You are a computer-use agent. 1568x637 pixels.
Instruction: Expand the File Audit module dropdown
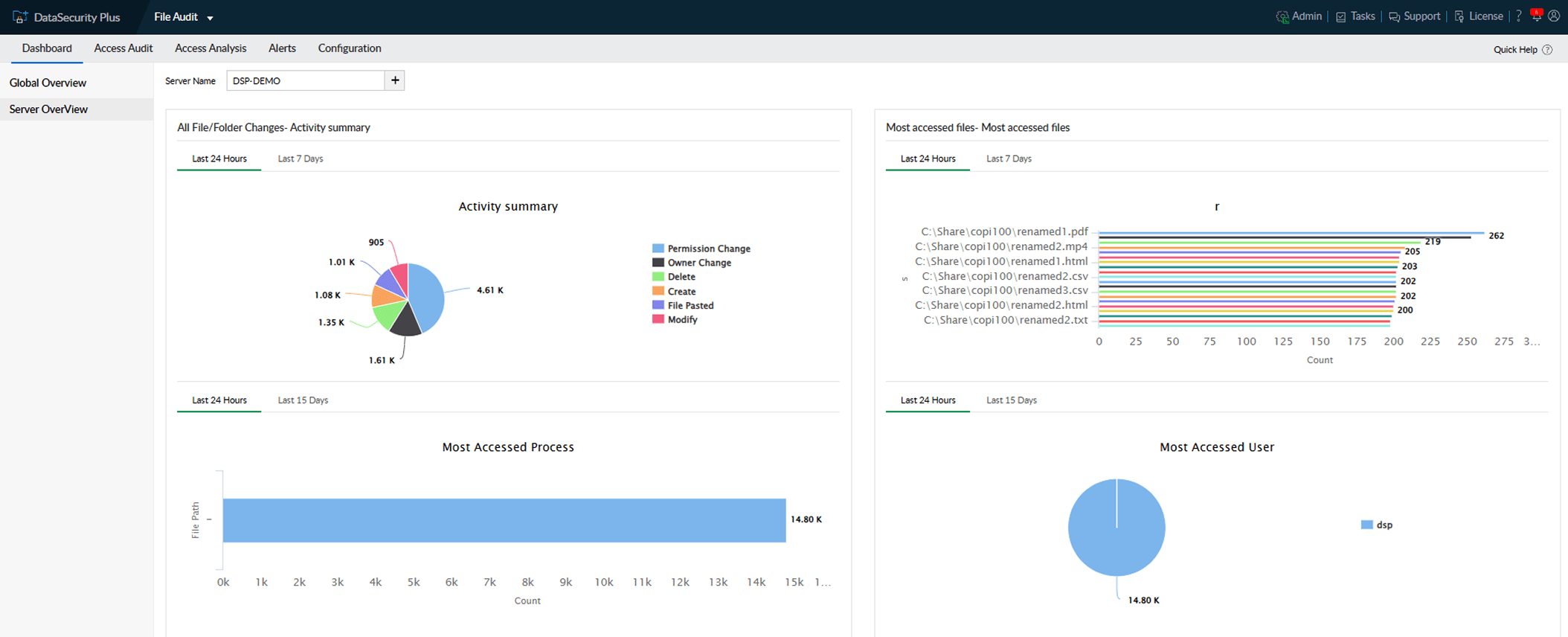tap(184, 17)
